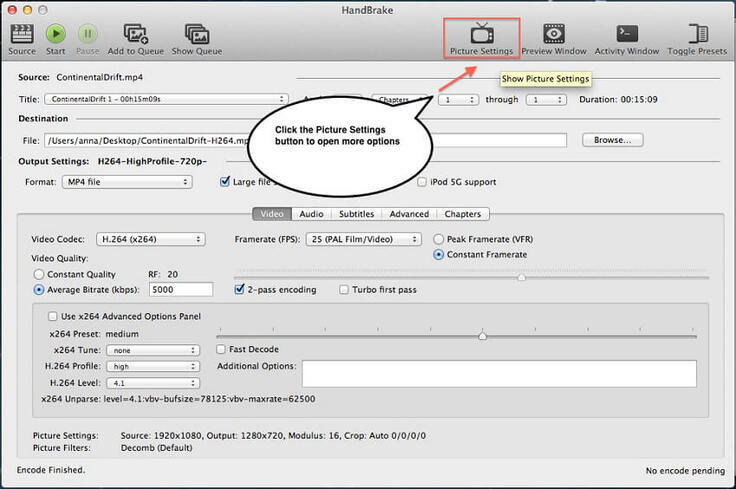Click the Source ContinentalDrift.mp4 filename
The width and height of the screenshot is (736, 489).
[x=100, y=77]
